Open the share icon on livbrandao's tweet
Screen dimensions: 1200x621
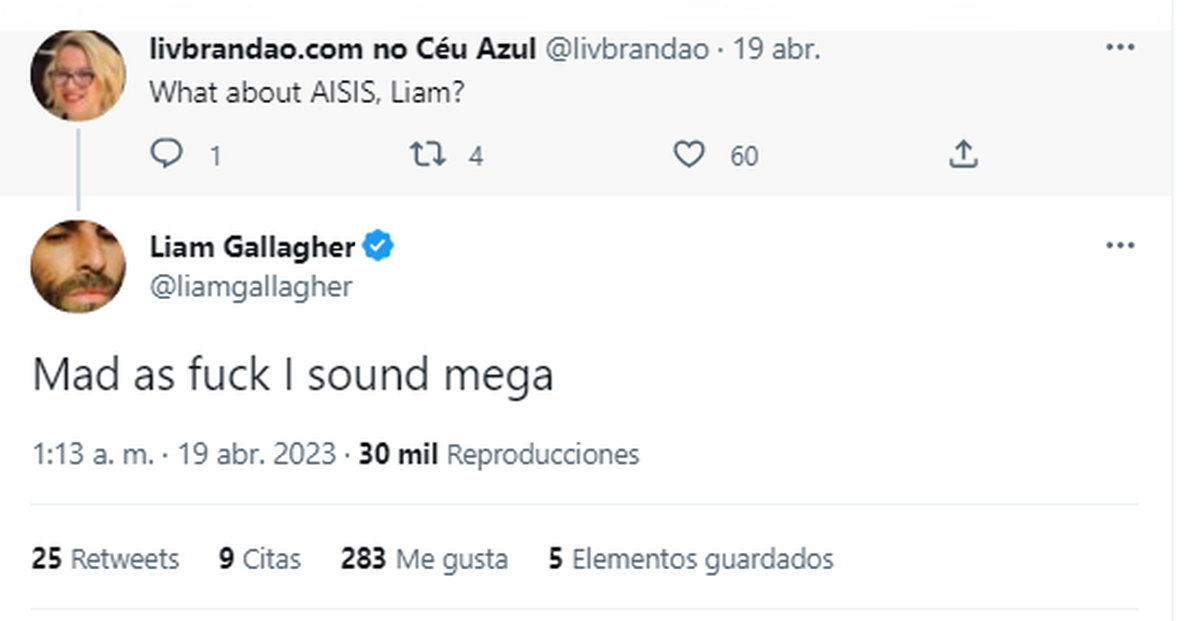point(963,155)
